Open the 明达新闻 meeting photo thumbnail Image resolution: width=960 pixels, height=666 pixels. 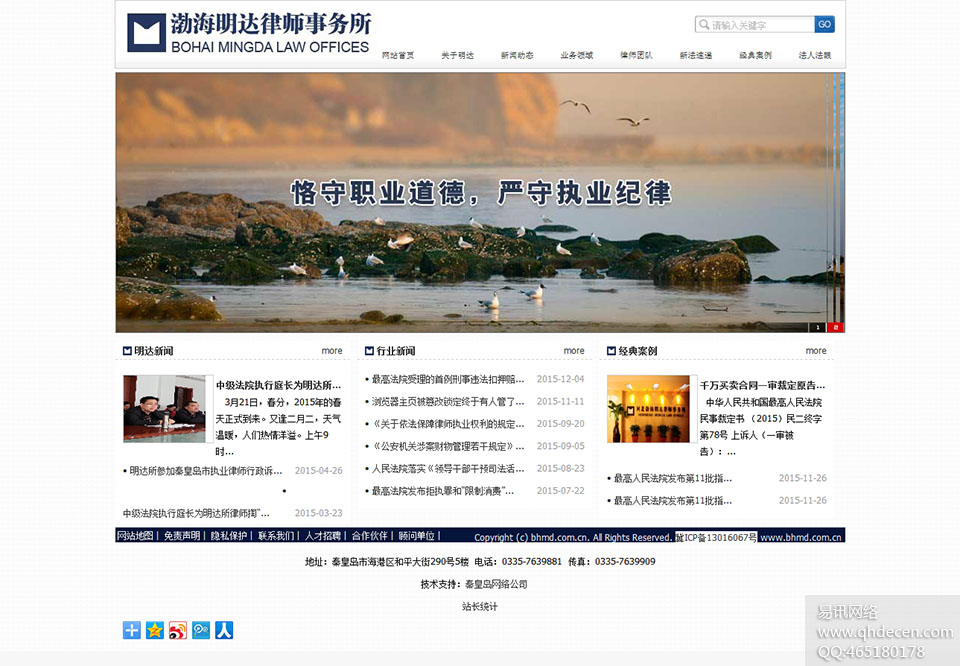[x=164, y=409]
